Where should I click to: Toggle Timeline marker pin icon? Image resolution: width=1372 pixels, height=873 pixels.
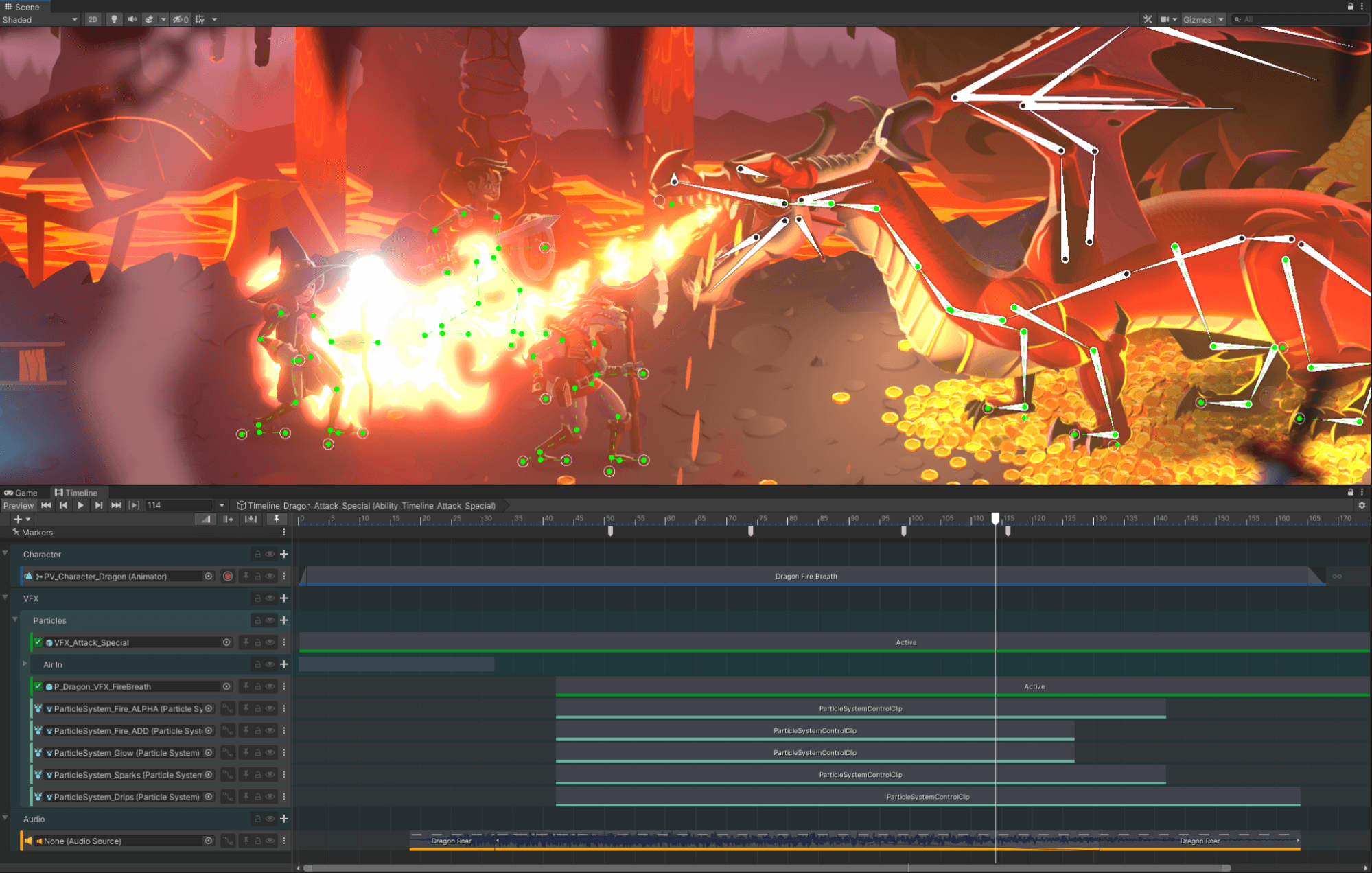277,519
